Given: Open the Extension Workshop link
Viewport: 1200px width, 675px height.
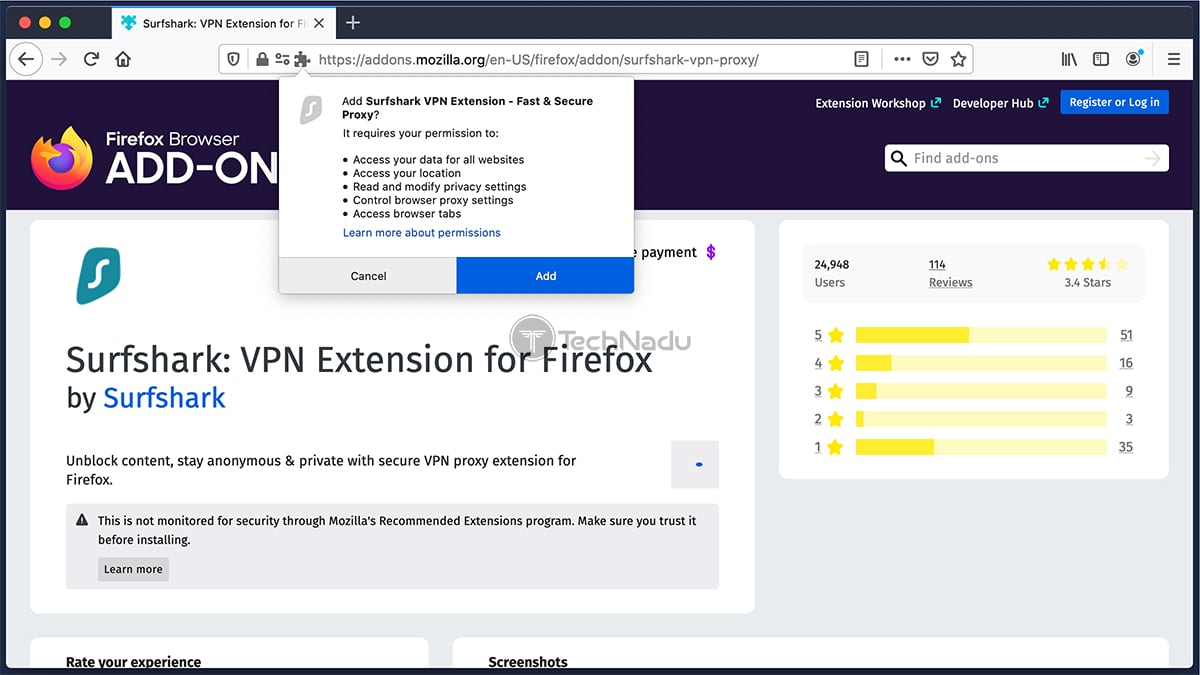Looking at the screenshot, I should pos(878,103).
